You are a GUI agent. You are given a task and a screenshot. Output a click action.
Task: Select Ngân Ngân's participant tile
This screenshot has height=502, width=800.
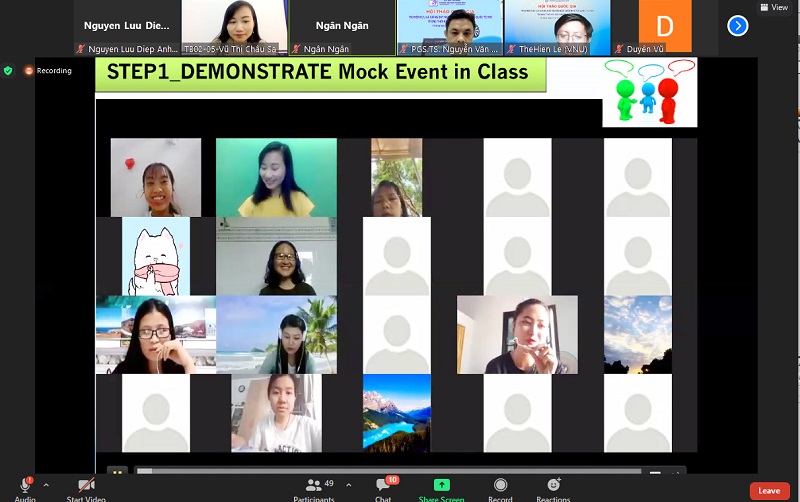pyautogui.click(x=342, y=27)
